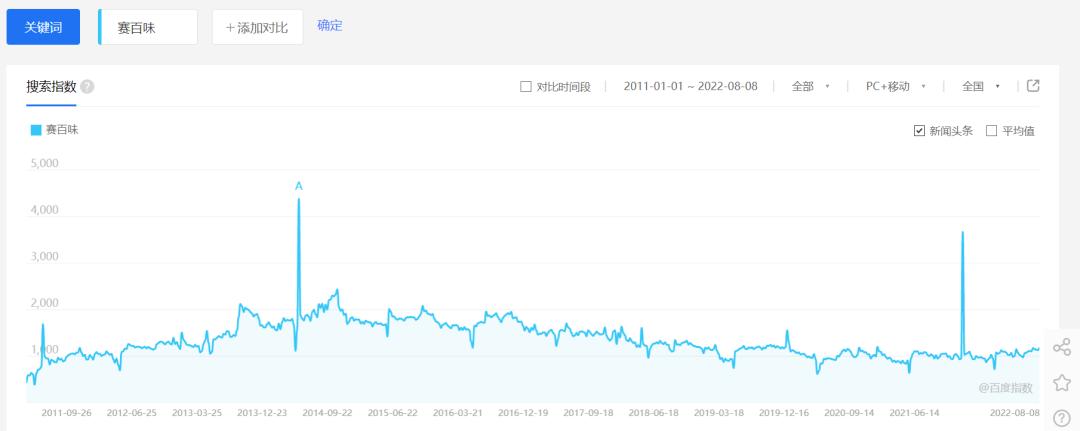
Task: Click the 2019-12-16 x-axis date label
Action: click(x=784, y=413)
